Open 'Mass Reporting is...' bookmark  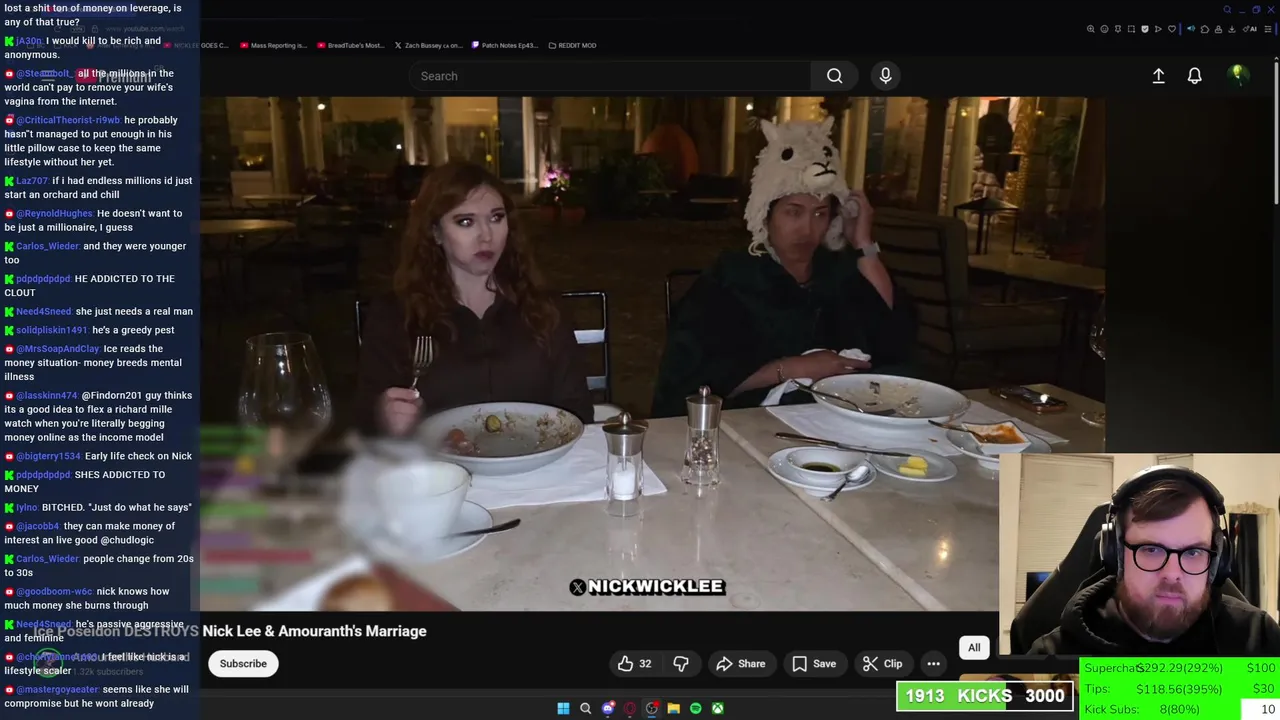pyautogui.click(x=273, y=45)
